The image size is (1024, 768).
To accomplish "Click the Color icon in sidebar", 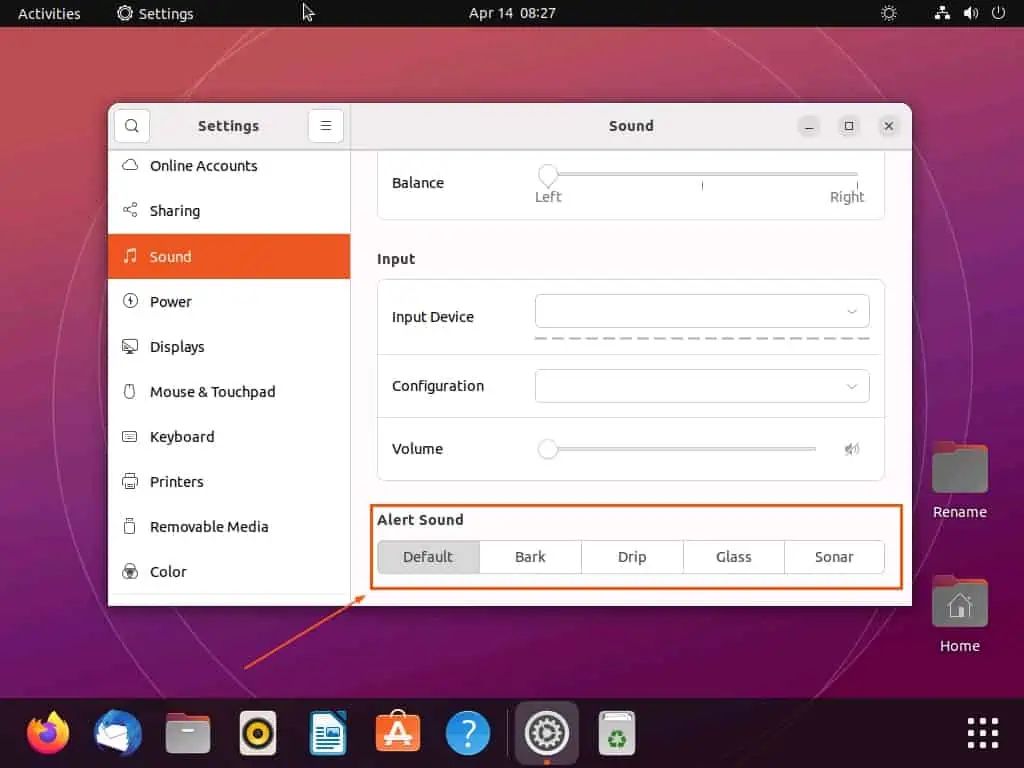I will pos(130,571).
